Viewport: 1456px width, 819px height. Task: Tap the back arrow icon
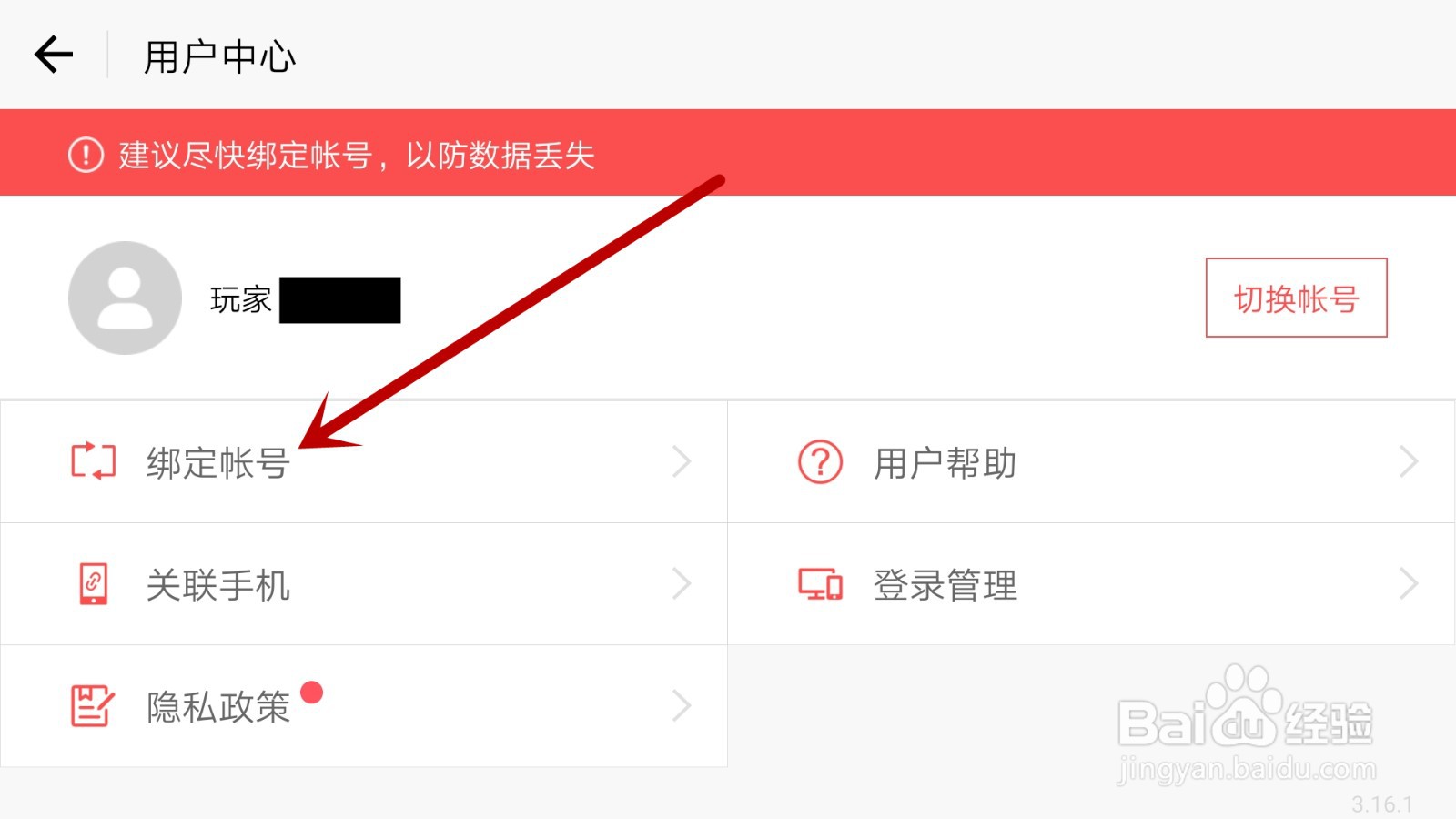(x=54, y=55)
